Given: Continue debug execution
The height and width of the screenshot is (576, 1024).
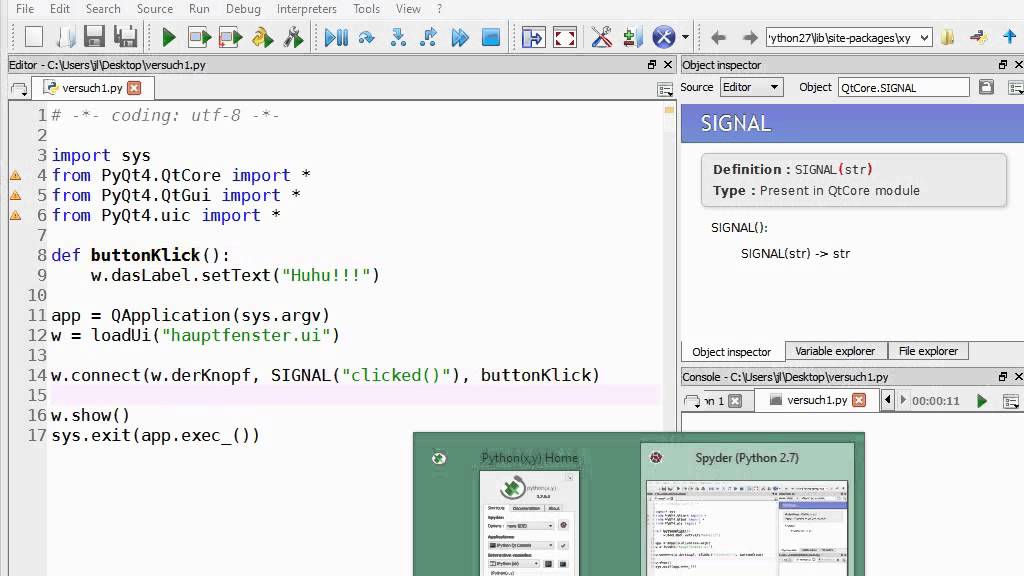Looking at the screenshot, I should pos(460,37).
